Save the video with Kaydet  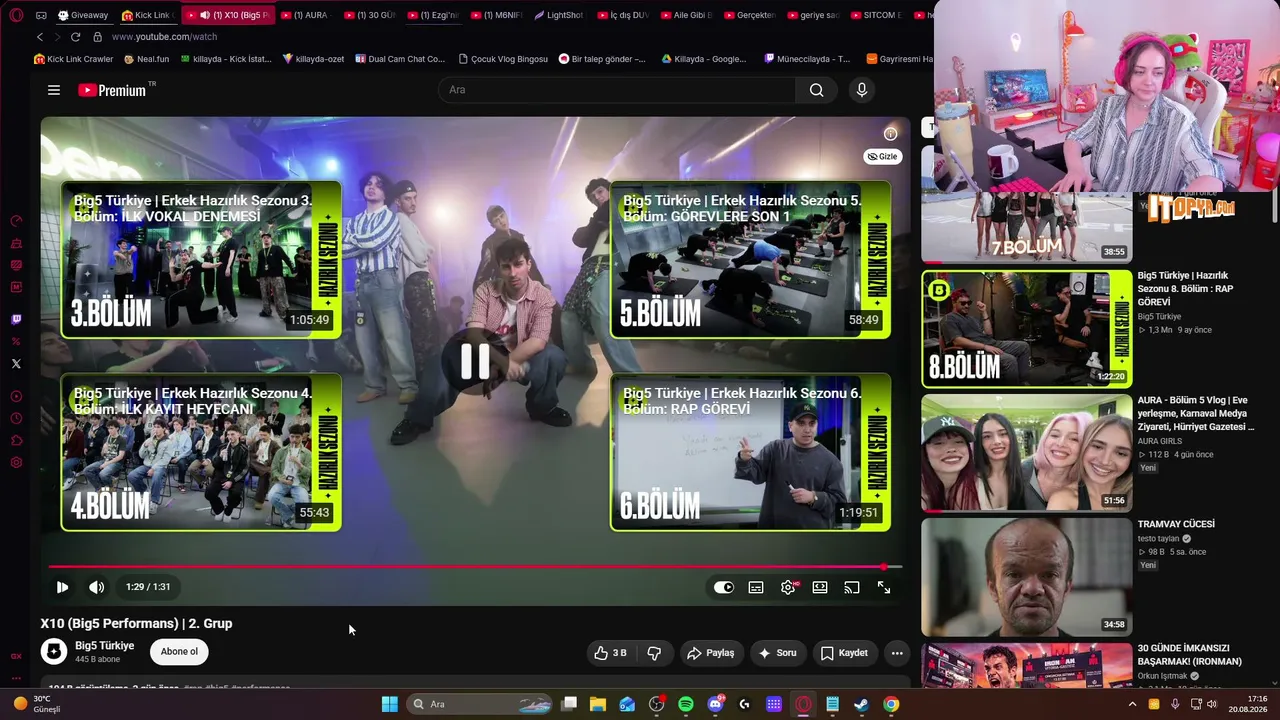click(844, 653)
